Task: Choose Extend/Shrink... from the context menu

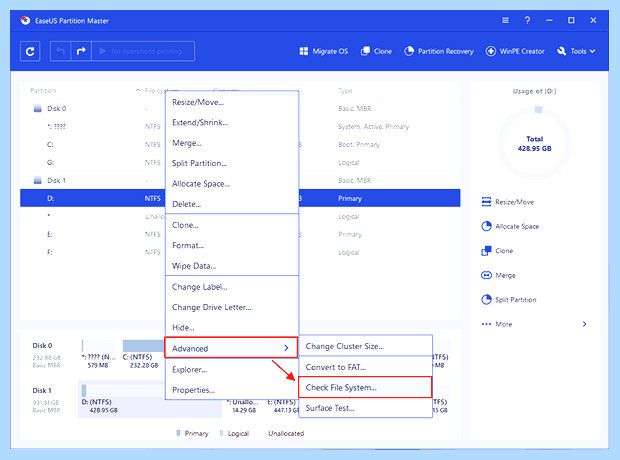Action: pyautogui.click(x=232, y=123)
